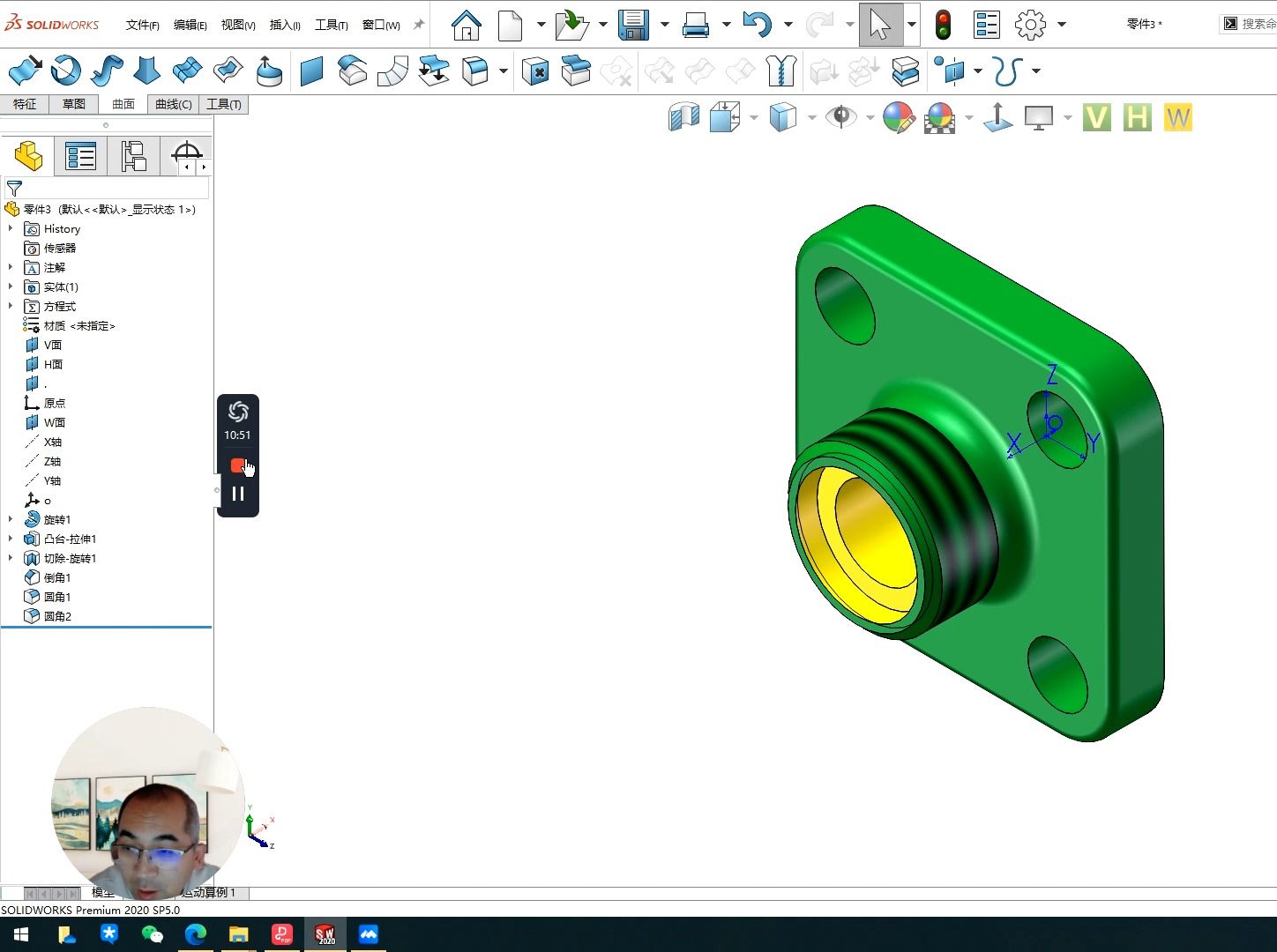The width and height of the screenshot is (1277, 952).
Task: Select the Surface Flatten tool
Action: 433,71
